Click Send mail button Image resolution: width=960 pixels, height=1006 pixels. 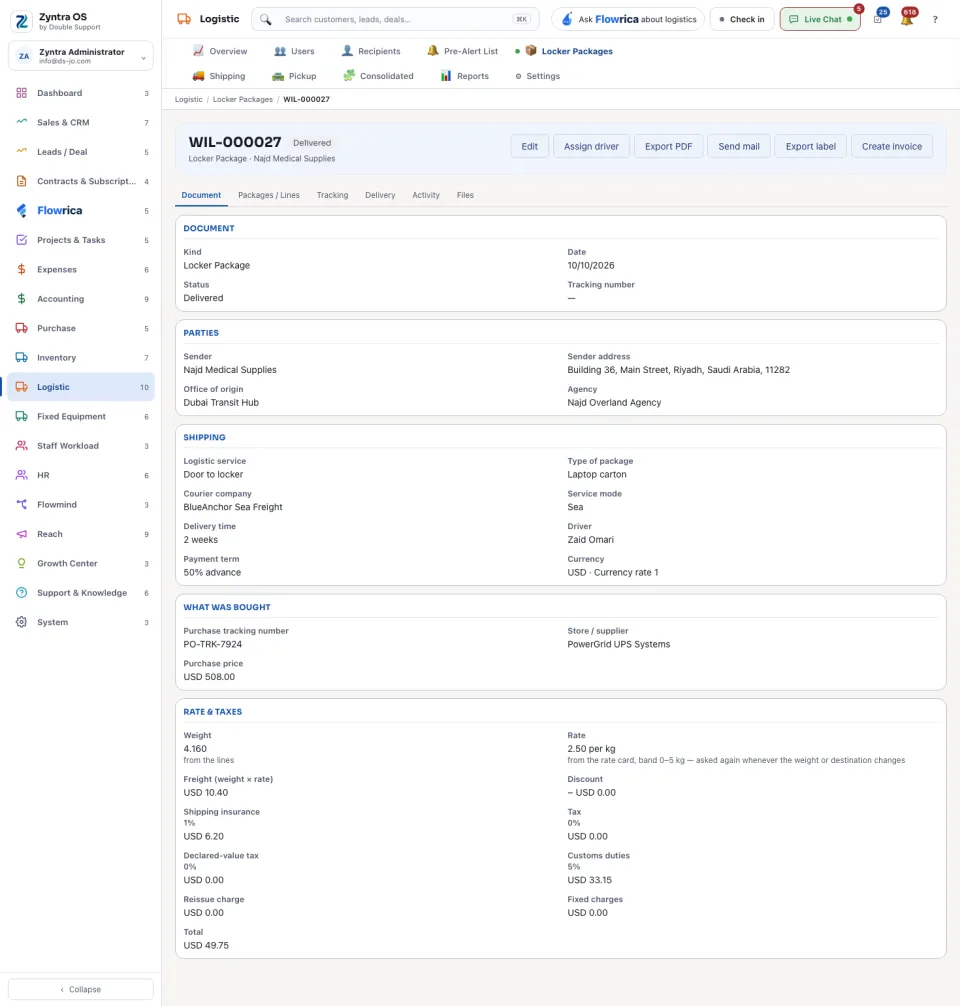[739, 146]
